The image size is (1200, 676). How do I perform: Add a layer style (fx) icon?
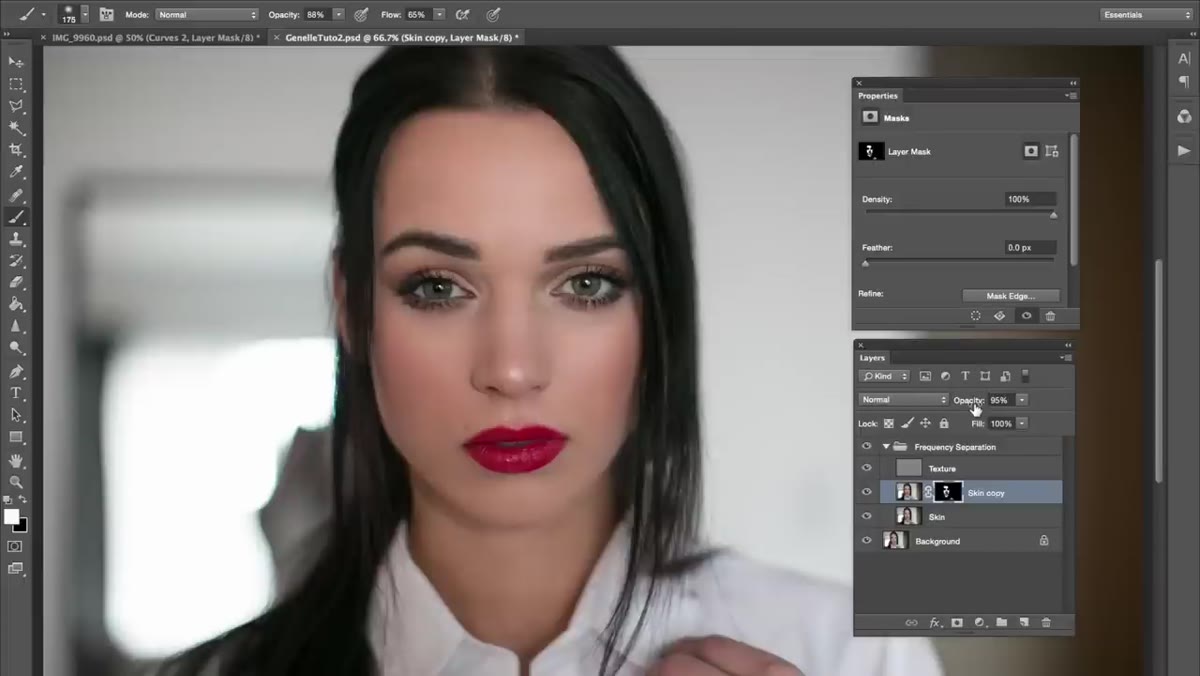(x=935, y=622)
